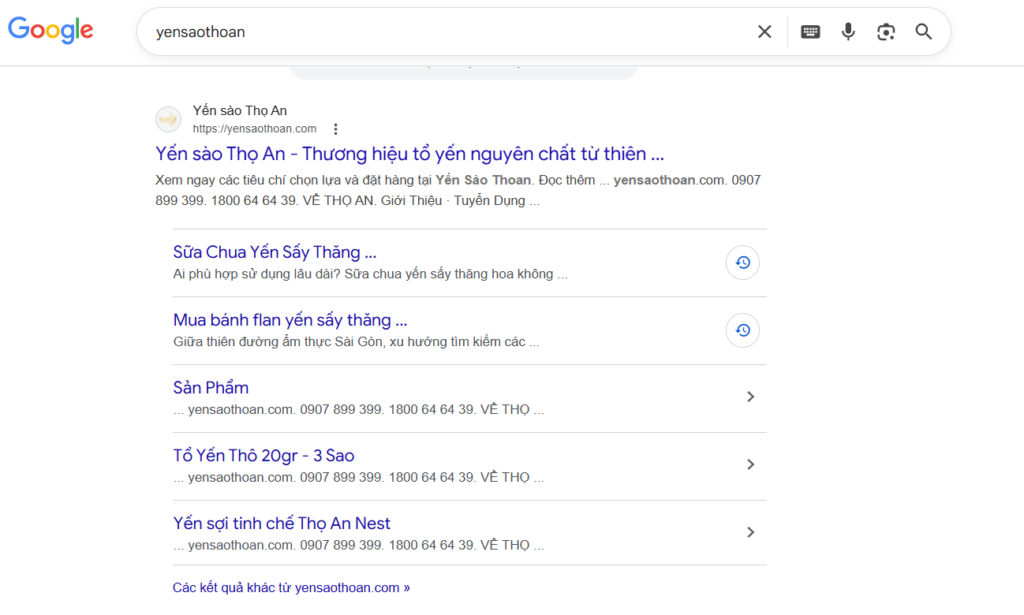Open the on-screen keyboard input tool
The height and width of the screenshot is (615, 1024).
(x=810, y=31)
